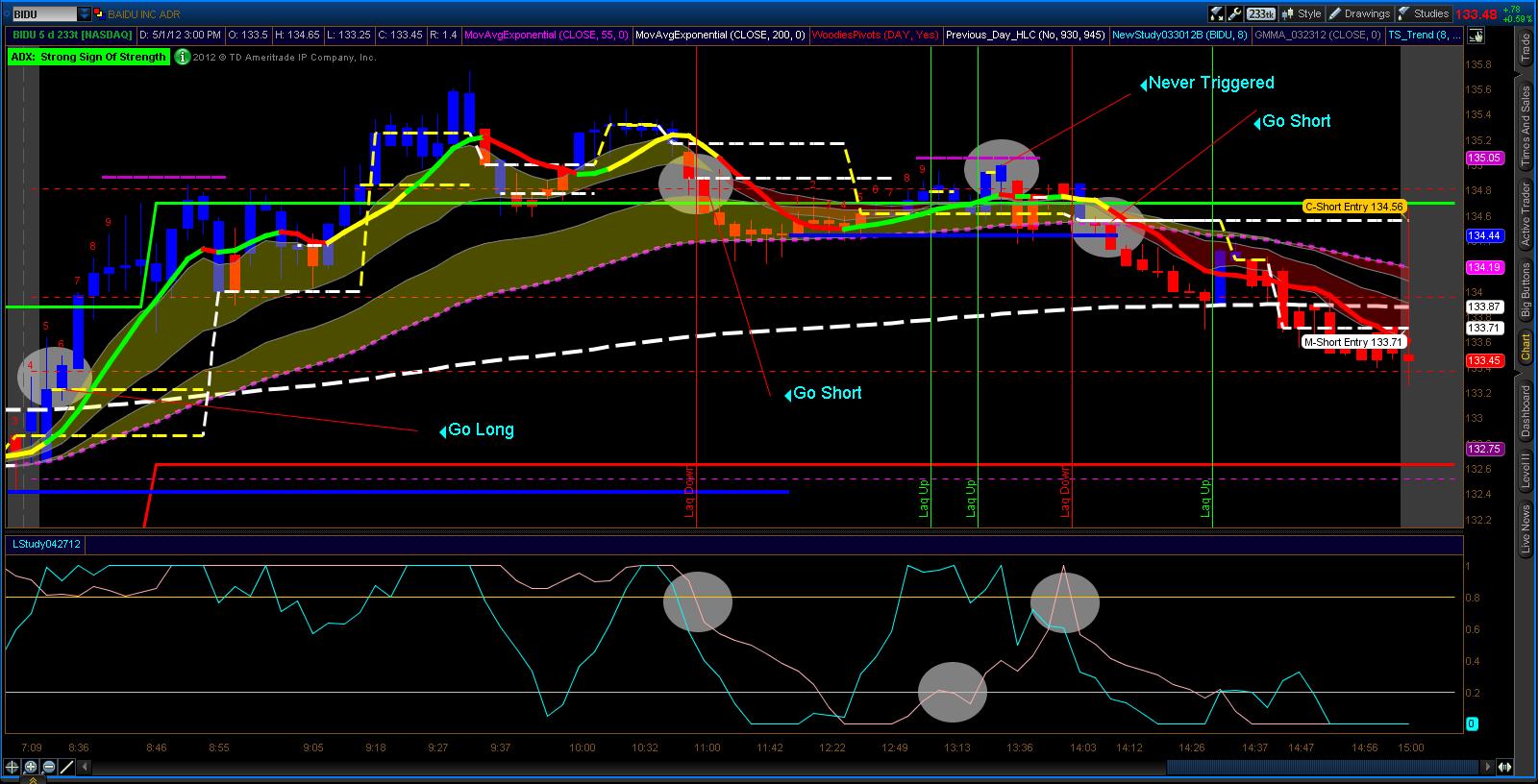The width and height of the screenshot is (1538, 784).
Task: Open chart settings wrench icon
Action: click(x=1234, y=13)
